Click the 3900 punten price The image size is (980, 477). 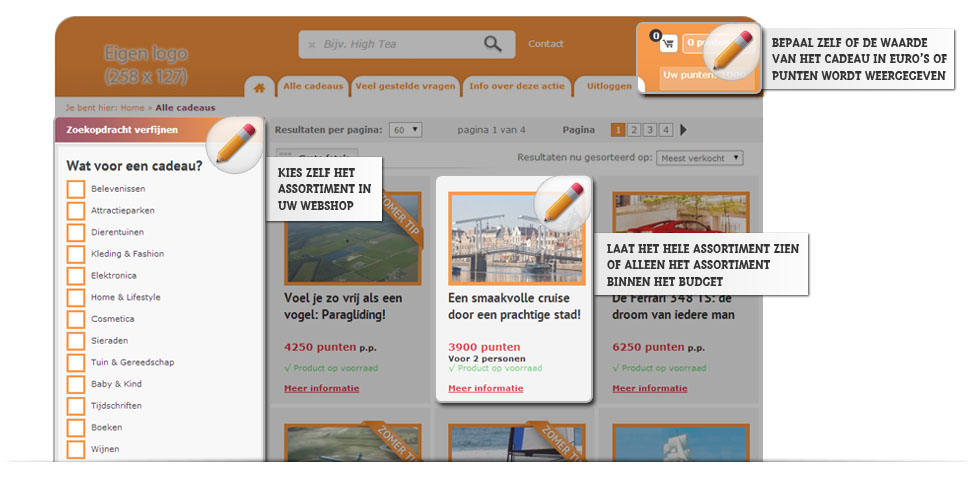pos(484,347)
